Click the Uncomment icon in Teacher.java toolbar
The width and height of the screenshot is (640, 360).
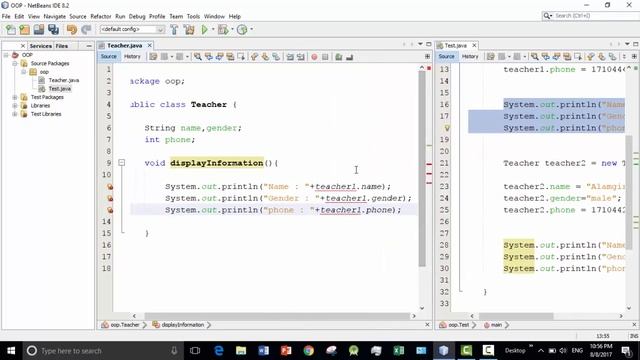(349, 57)
